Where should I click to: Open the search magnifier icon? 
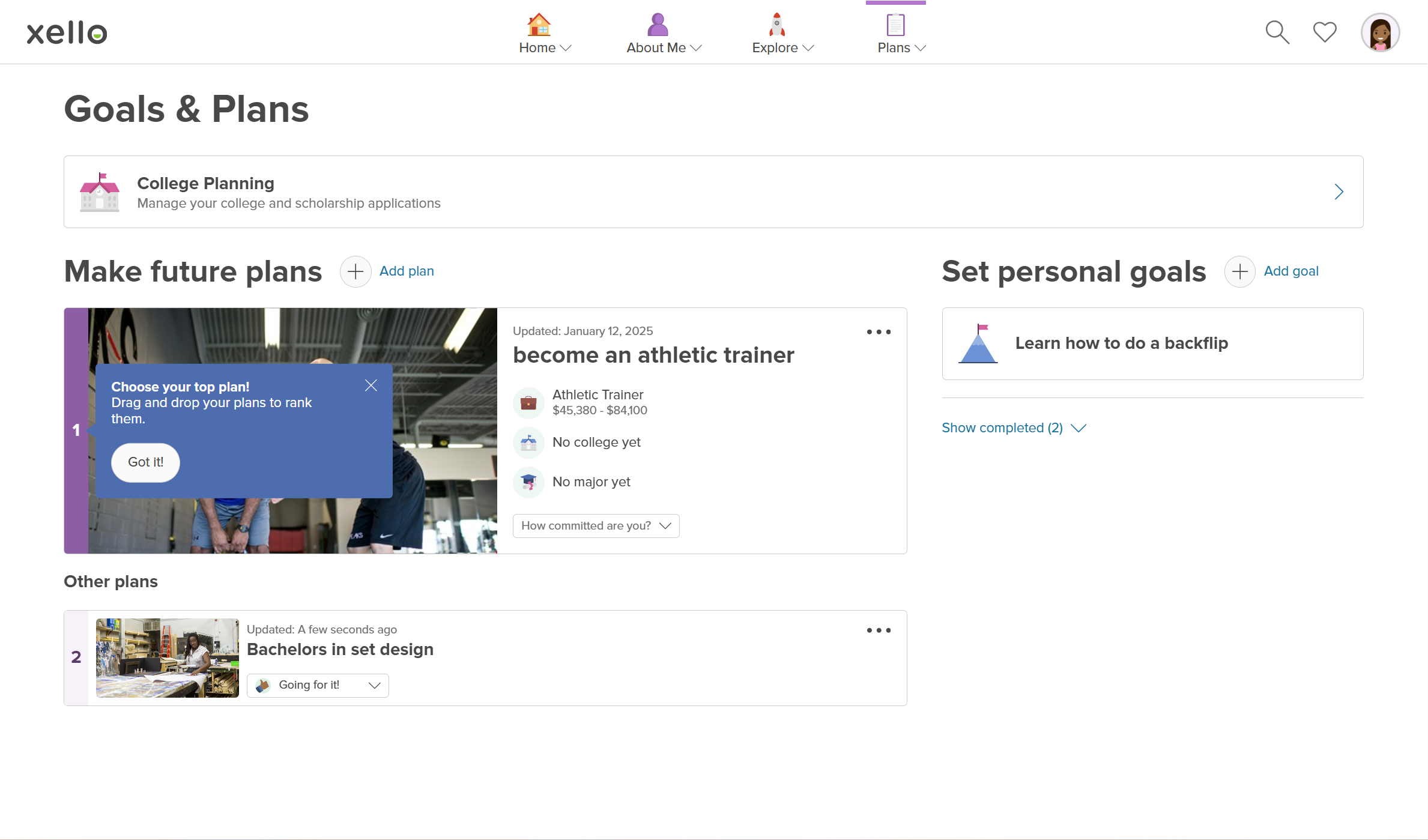click(x=1277, y=32)
